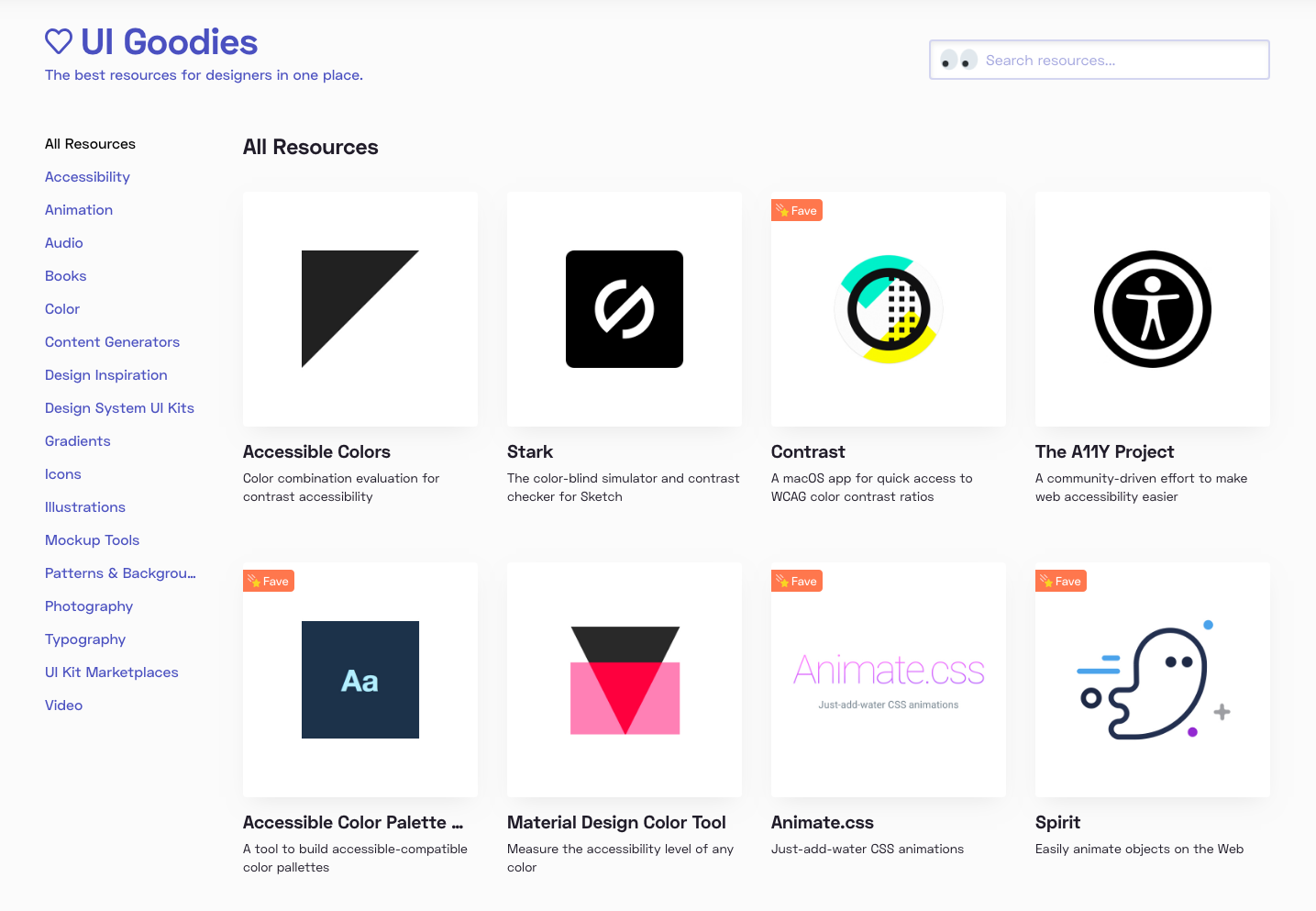Open the Contrast app circular icon
This screenshot has height=911, width=1316.
click(889, 309)
